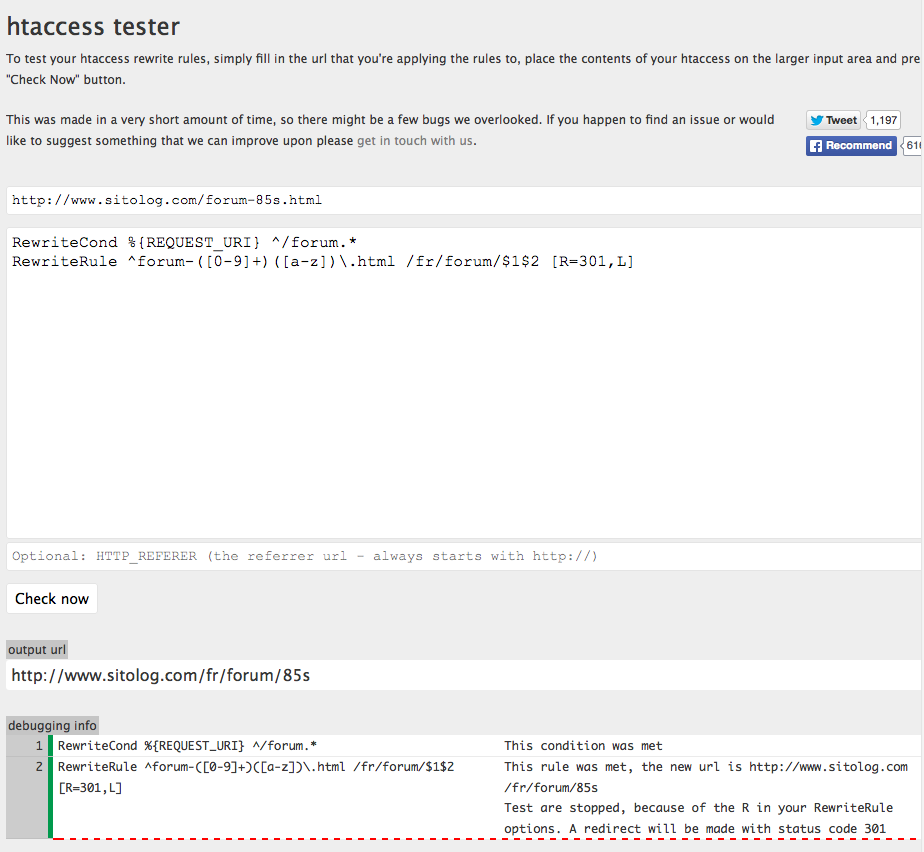This screenshot has width=924, height=852.
Task: Click the Twitter Tweet button
Action: tap(833, 120)
